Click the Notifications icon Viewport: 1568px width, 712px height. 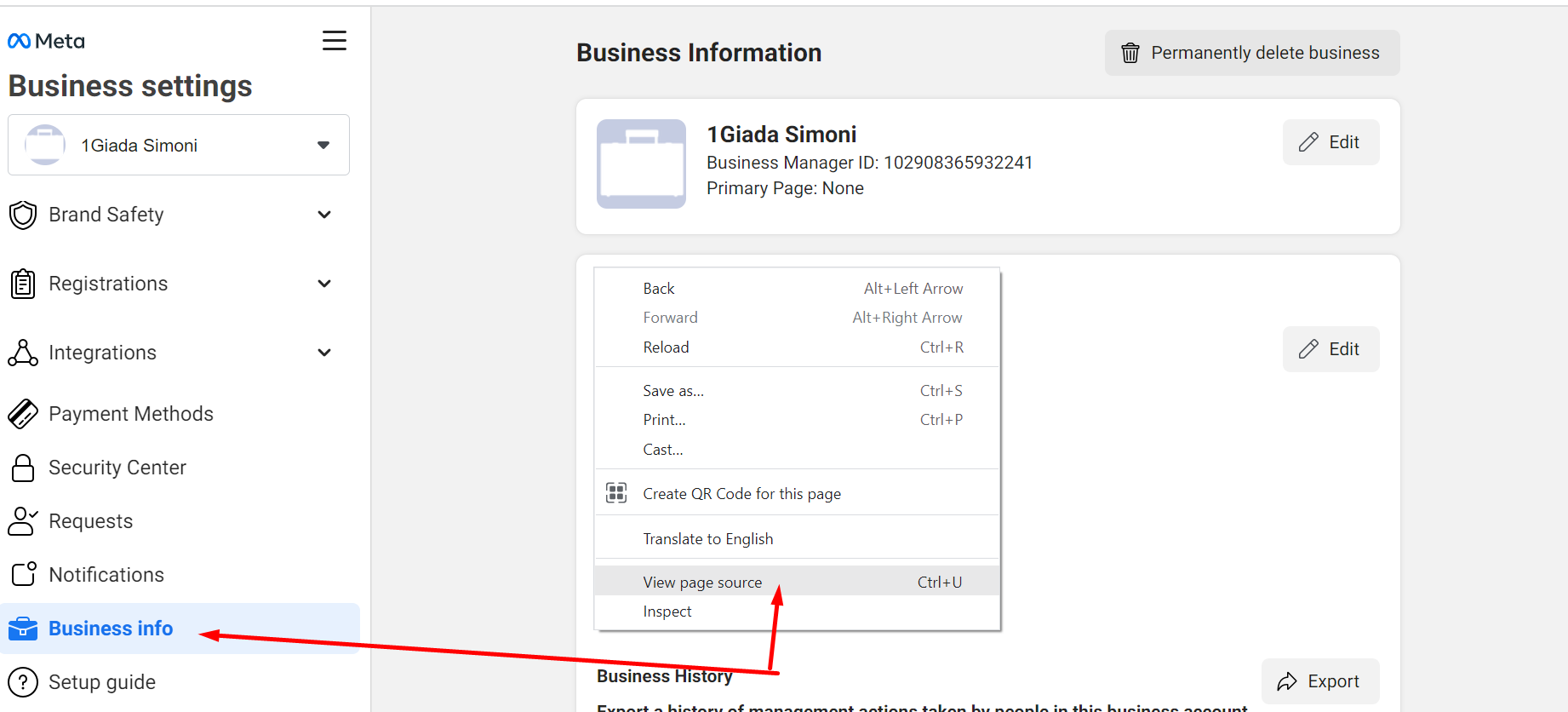click(24, 574)
